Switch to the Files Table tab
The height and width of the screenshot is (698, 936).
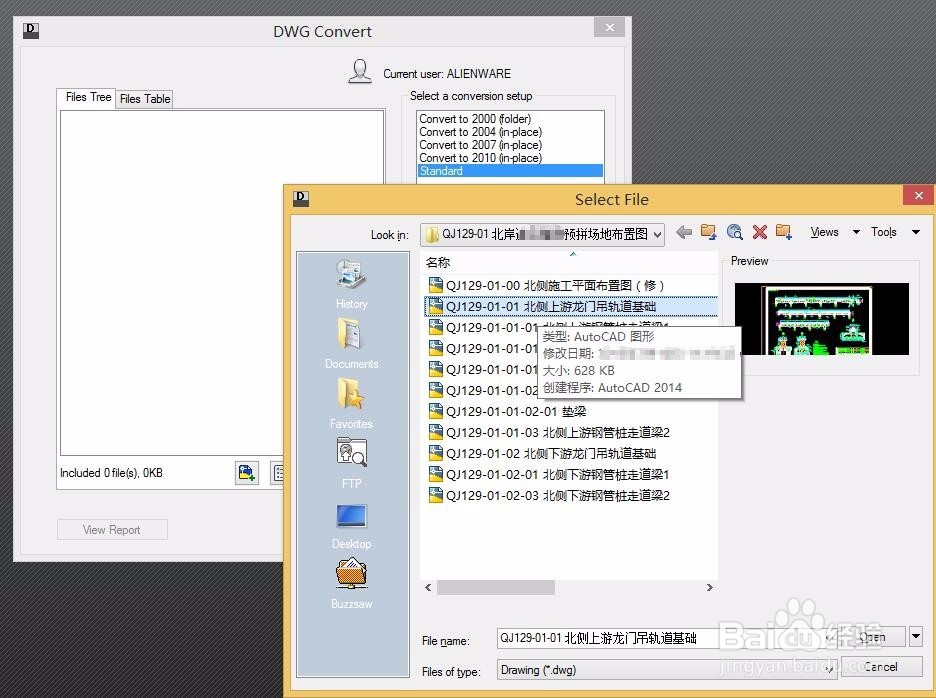click(x=144, y=97)
